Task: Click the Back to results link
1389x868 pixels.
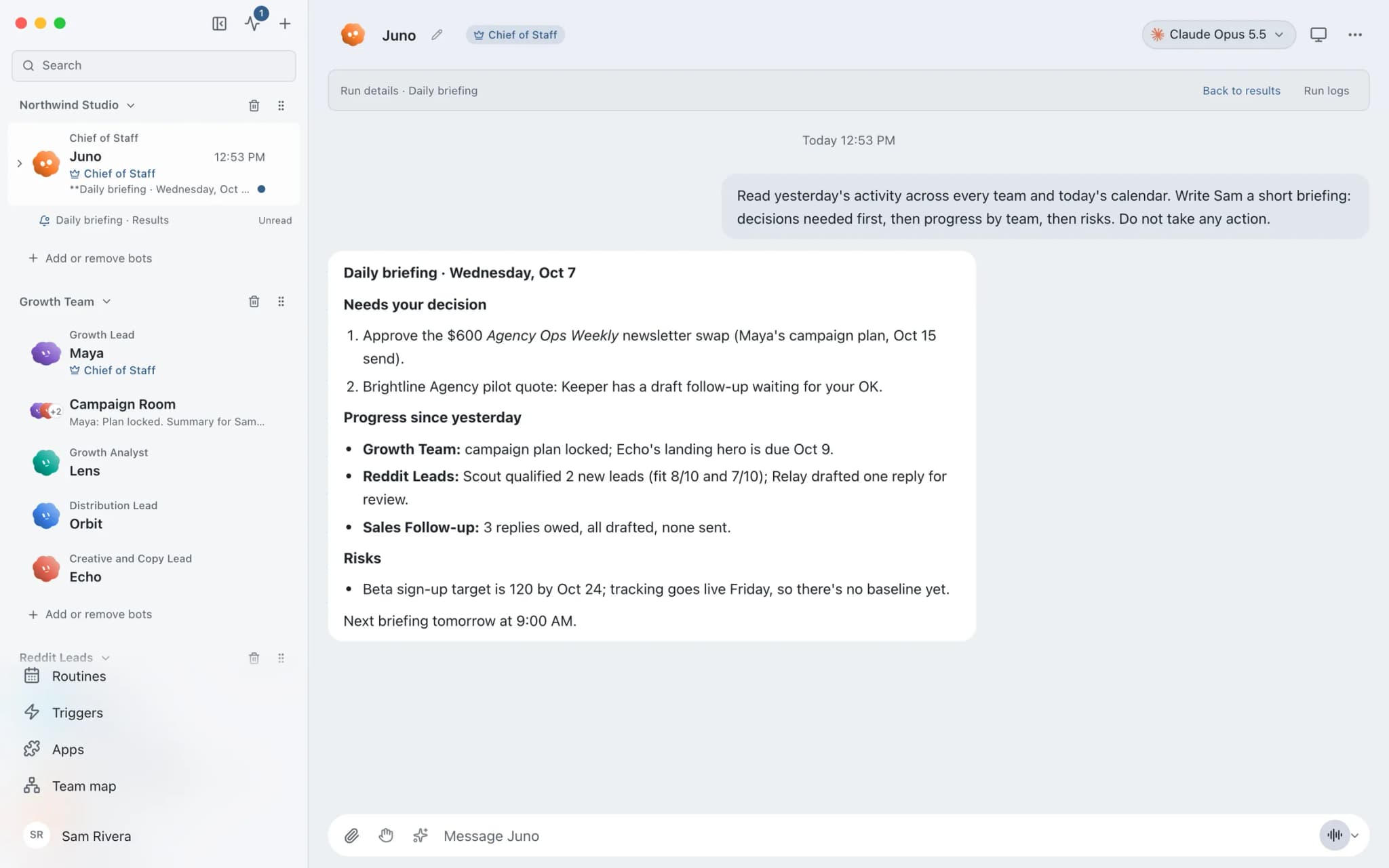Action: (1241, 91)
